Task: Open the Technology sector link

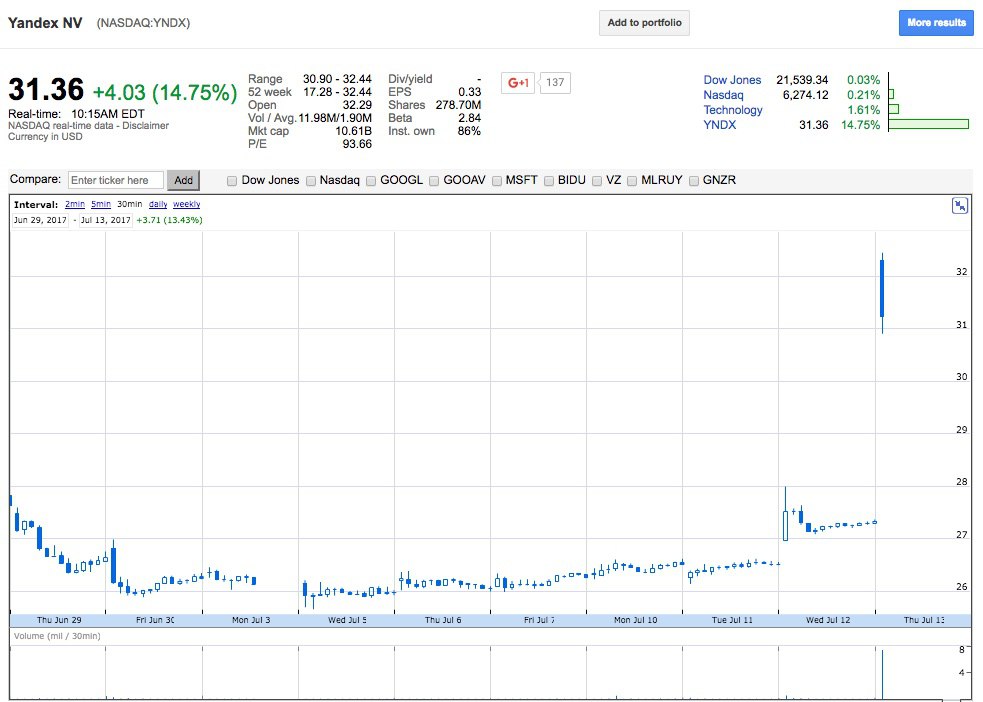Action: [x=733, y=110]
